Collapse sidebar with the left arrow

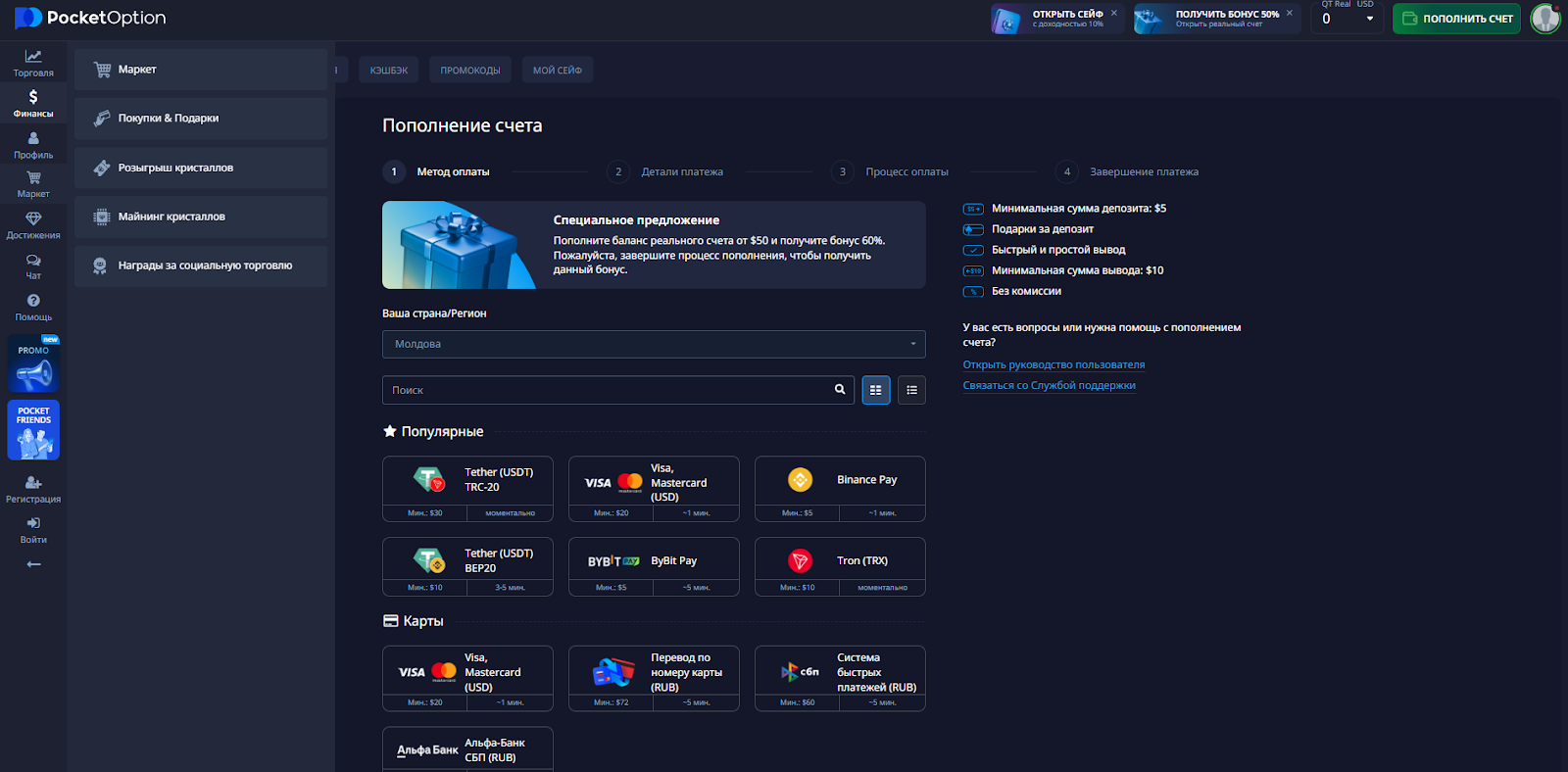pos(33,564)
